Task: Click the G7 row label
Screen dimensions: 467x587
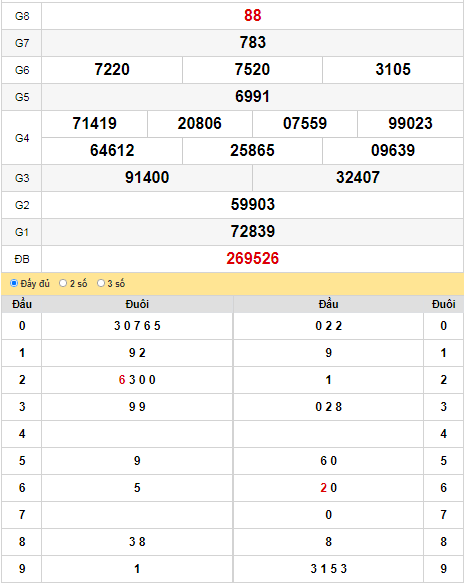Action: click(22, 43)
